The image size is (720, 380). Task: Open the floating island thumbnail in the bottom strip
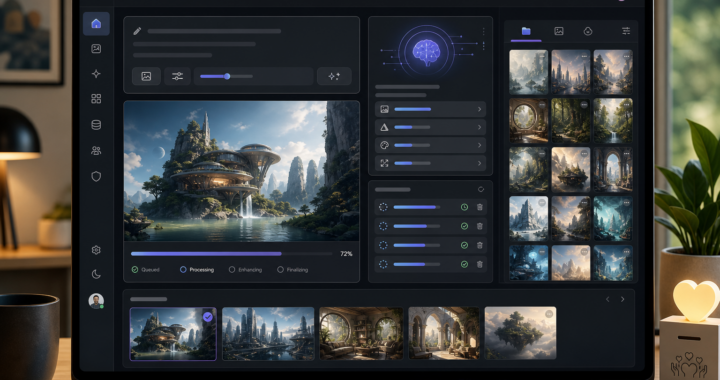point(520,333)
